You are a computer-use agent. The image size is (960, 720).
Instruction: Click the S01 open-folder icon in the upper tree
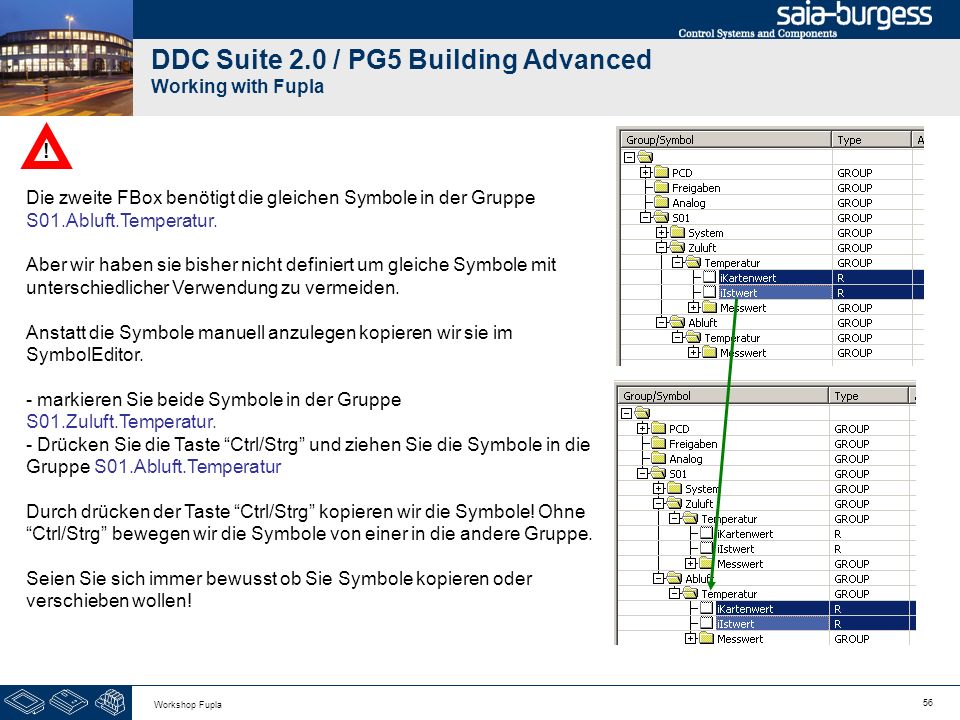pyautogui.click(x=661, y=217)
